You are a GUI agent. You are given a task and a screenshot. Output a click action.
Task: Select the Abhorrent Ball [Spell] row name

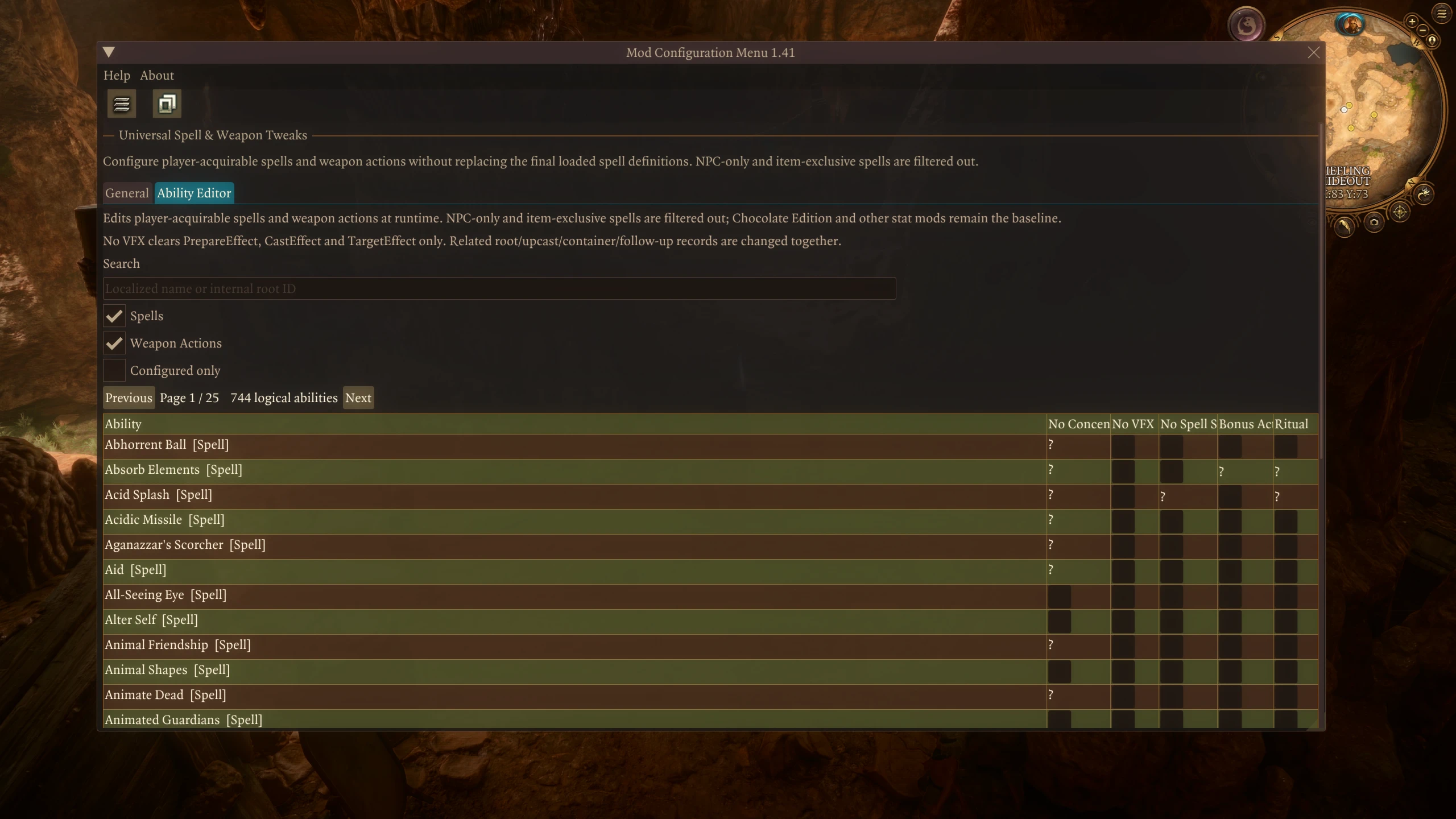[x=167, y=445]
